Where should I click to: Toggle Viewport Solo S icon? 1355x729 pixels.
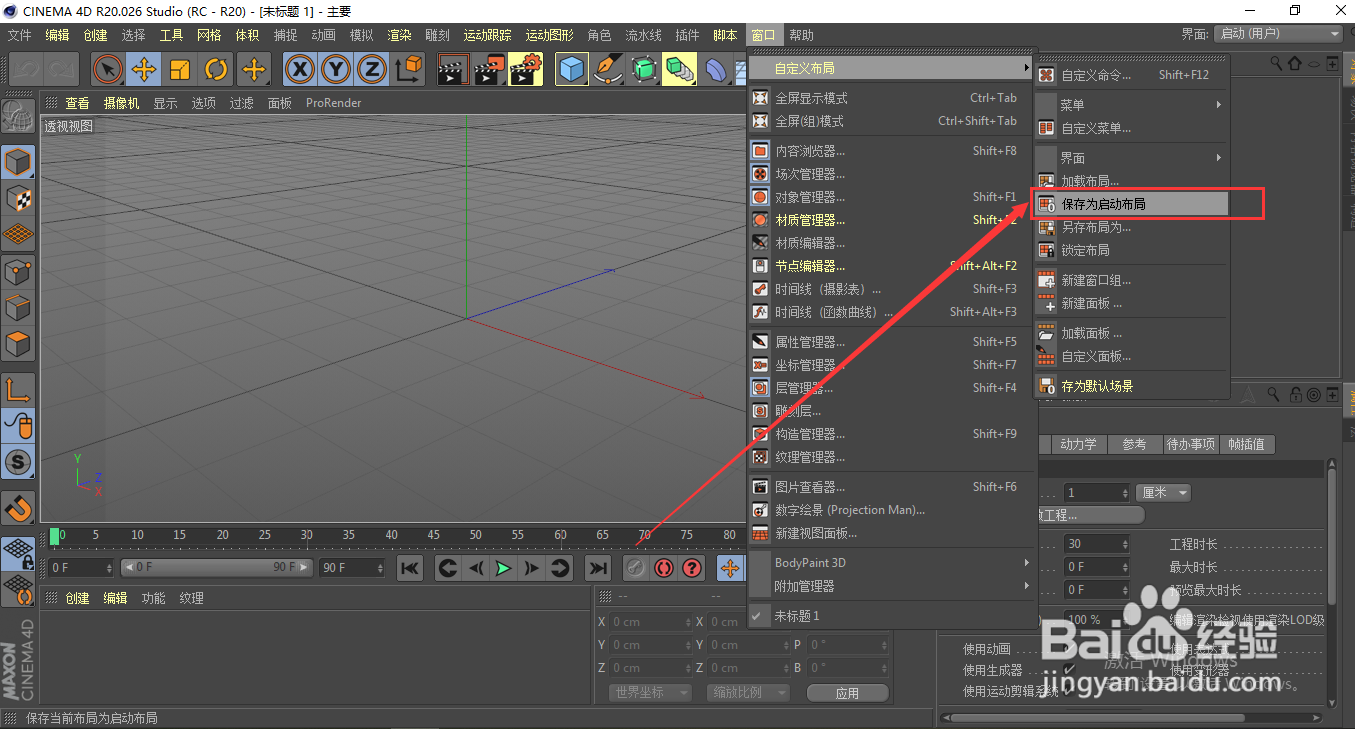19,461
